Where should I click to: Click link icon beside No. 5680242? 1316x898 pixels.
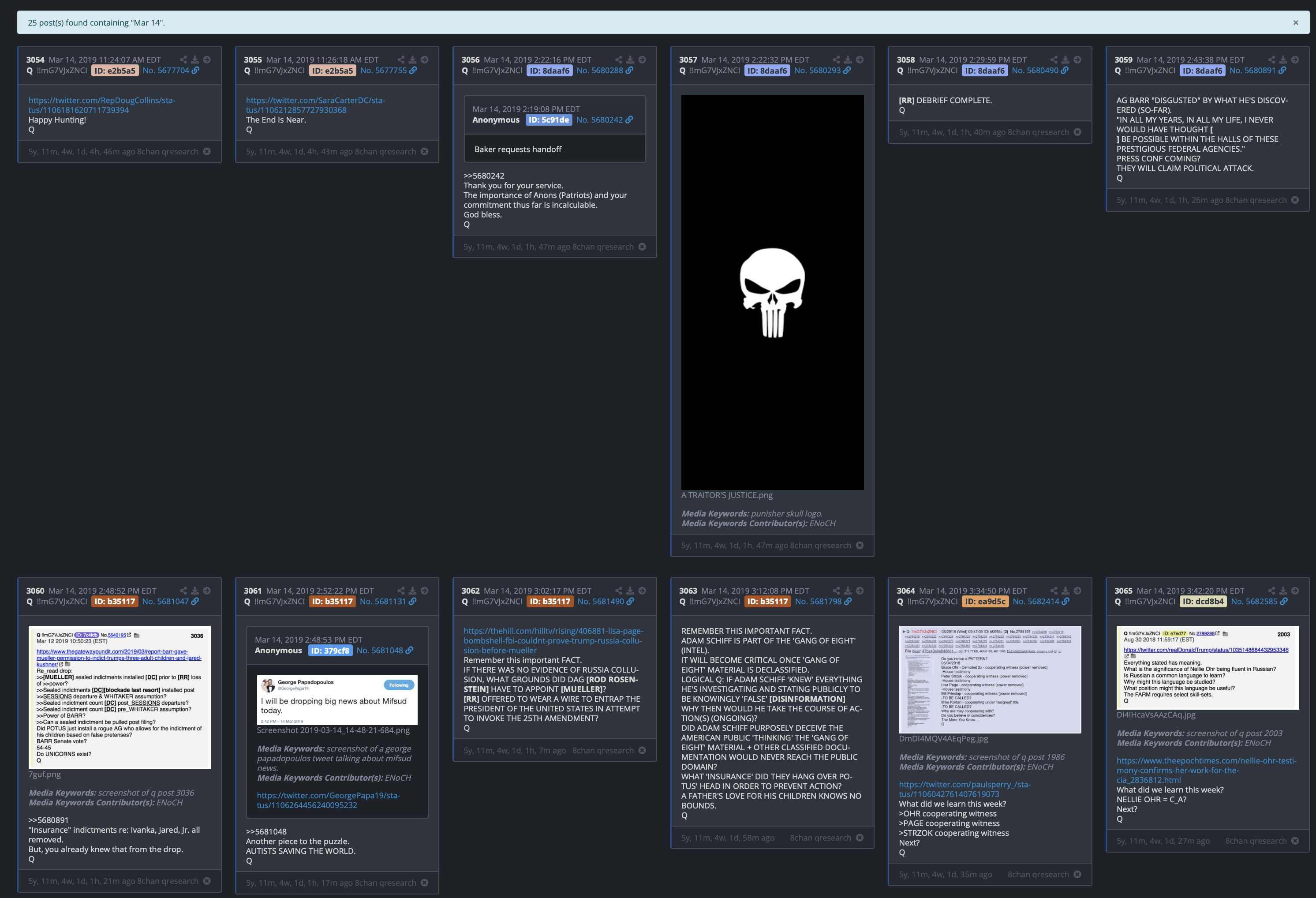[x=629, y=120]
